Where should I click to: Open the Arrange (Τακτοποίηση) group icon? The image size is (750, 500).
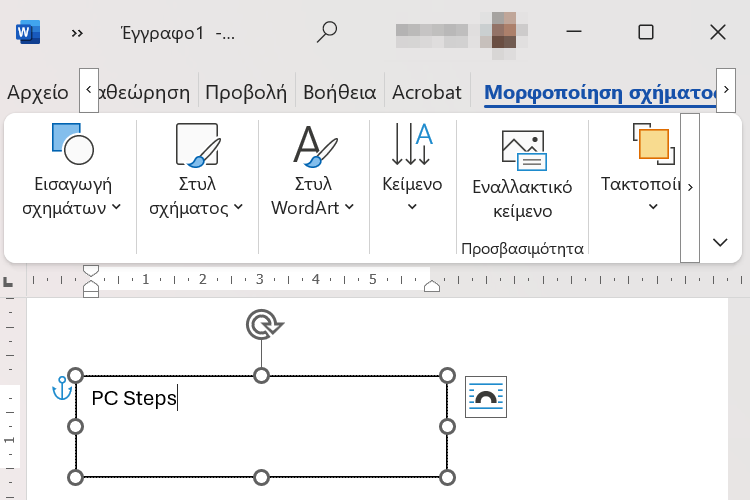(652, 143)
